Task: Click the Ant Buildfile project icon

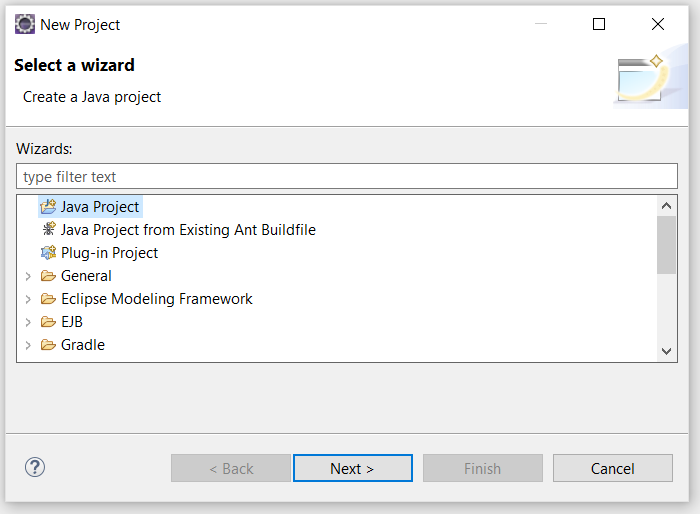Action: point(49,229)
